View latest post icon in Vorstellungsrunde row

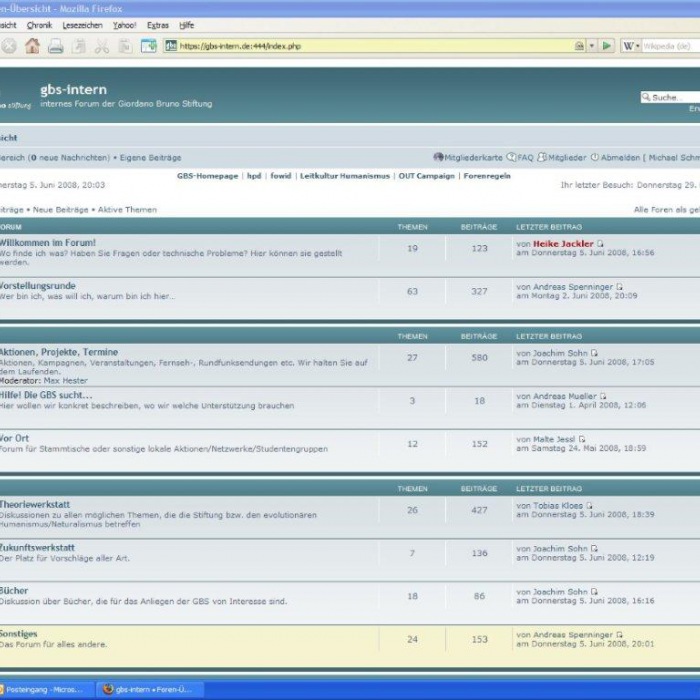(619, 287)
